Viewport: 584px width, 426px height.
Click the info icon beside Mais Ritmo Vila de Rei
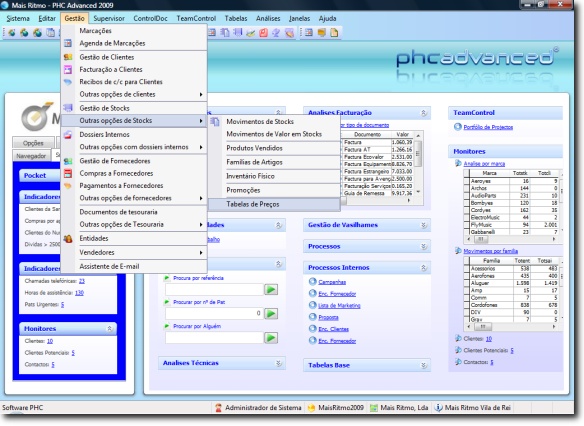[x=439, y=408]
